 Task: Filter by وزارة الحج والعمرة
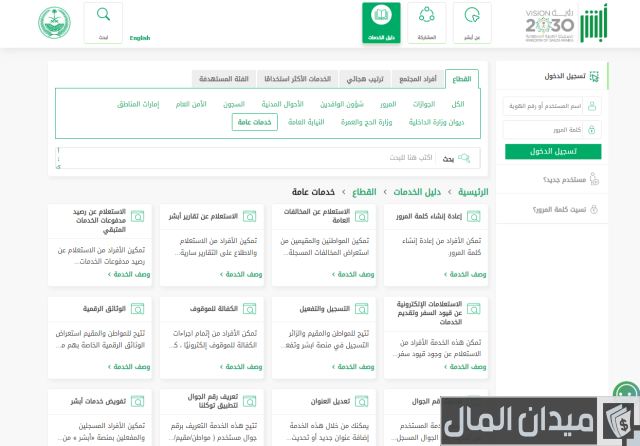(367, 122)
